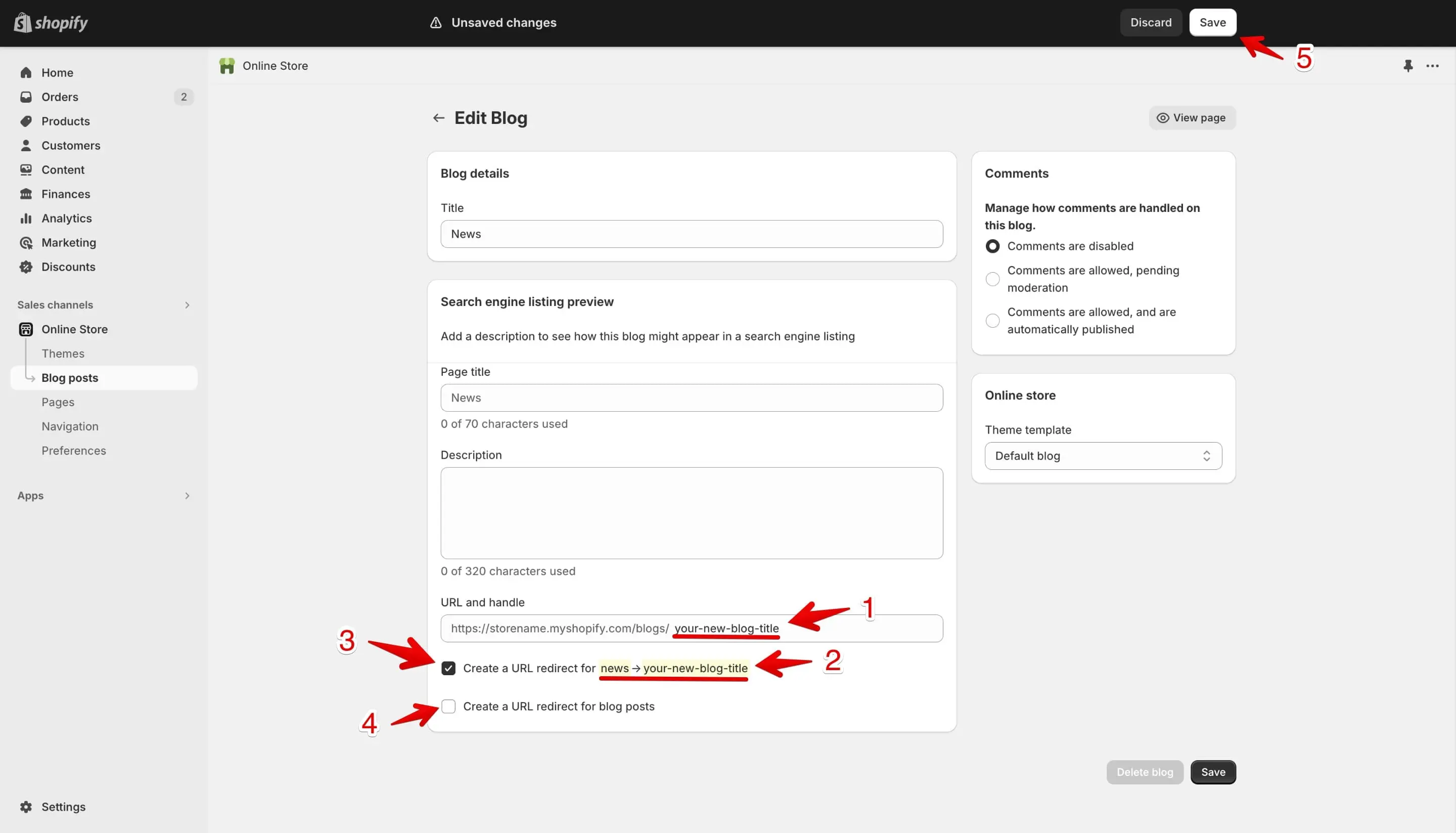Click the Marketing target icon
The height and width of the screenshot is (833, 1456).
click(26, 243)
